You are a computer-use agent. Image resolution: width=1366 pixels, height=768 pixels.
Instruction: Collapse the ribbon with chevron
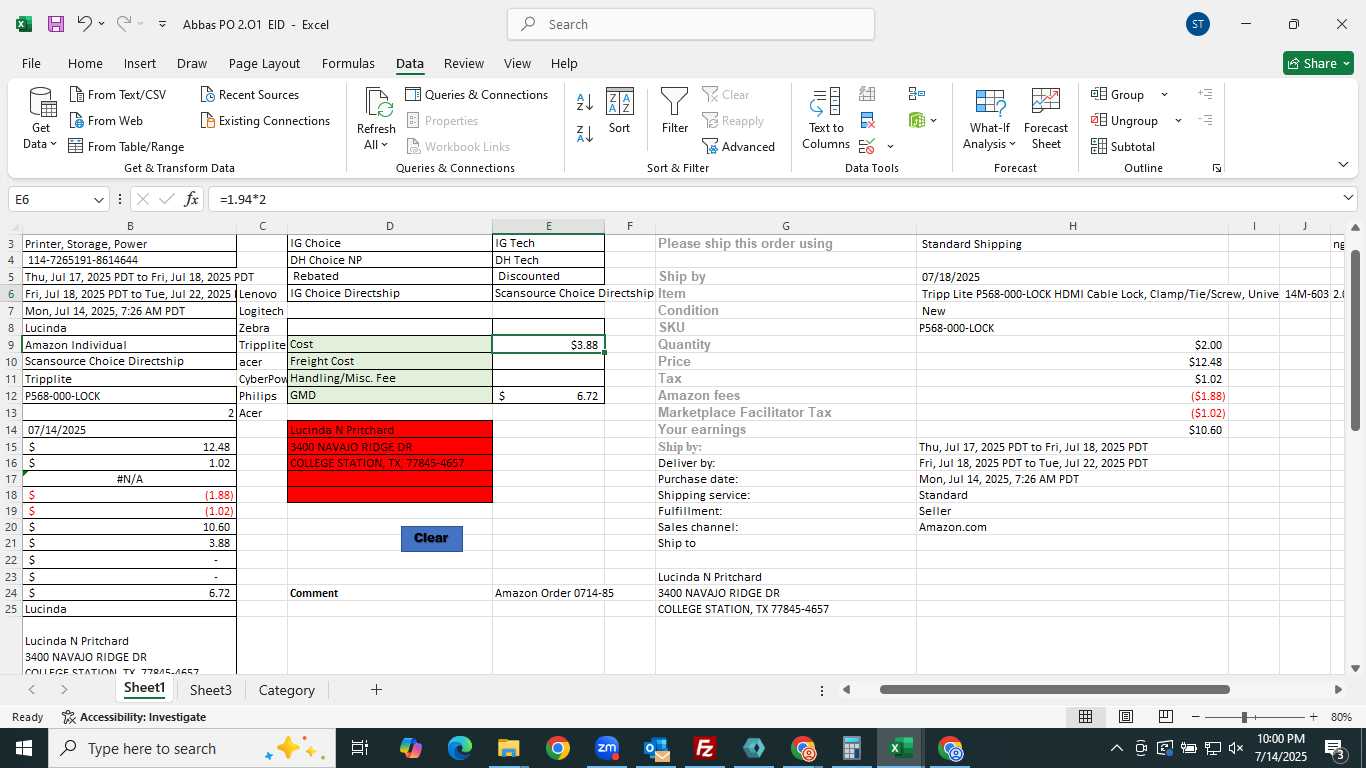pos(1343,165)
